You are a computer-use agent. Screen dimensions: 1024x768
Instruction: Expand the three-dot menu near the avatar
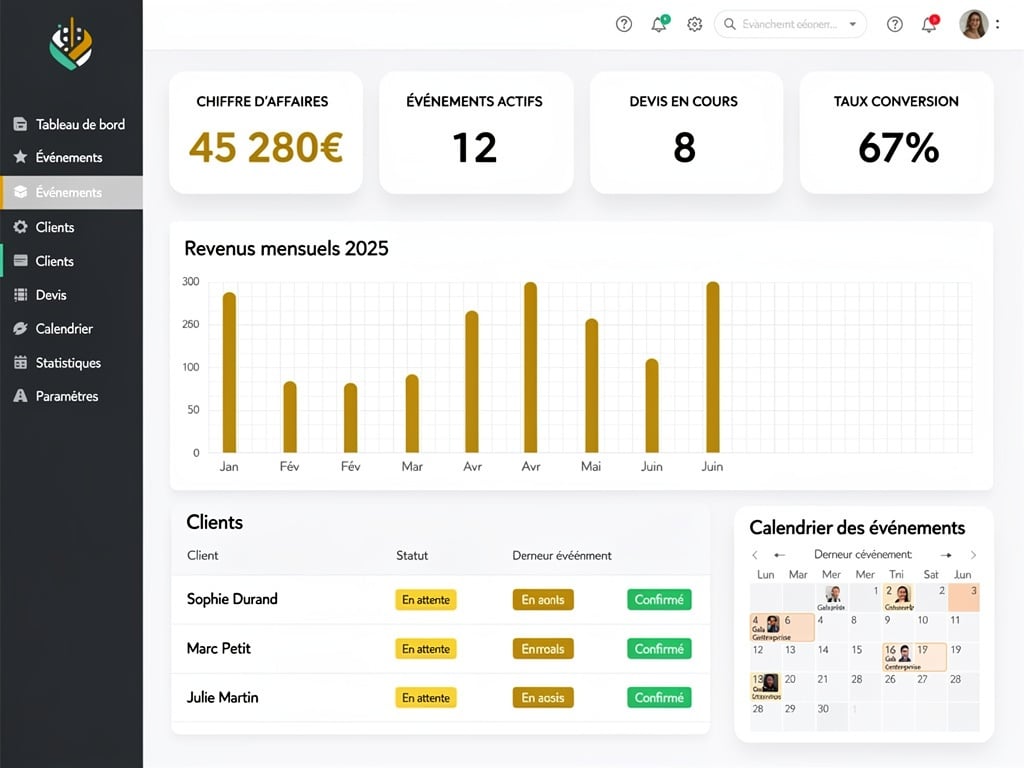coord(998,23)
